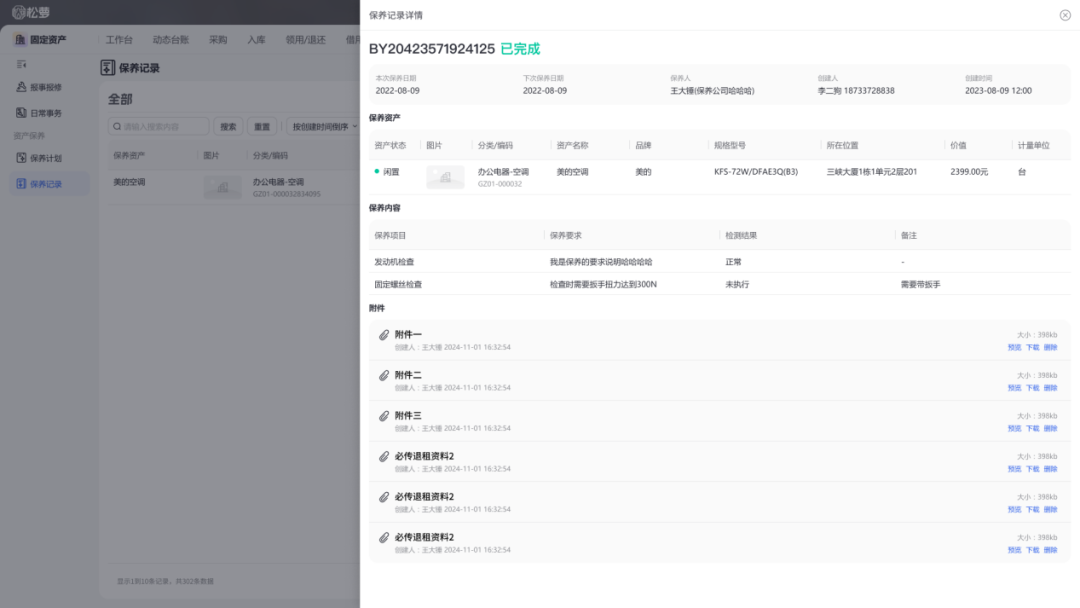Preview 附件一 via the 预览 link
This screenshot has width=1080, height=608.
coord(1014,347)
